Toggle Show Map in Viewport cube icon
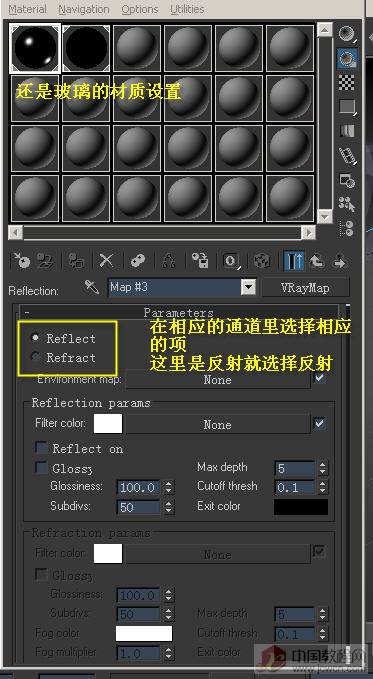 click(x=262, y=261)
